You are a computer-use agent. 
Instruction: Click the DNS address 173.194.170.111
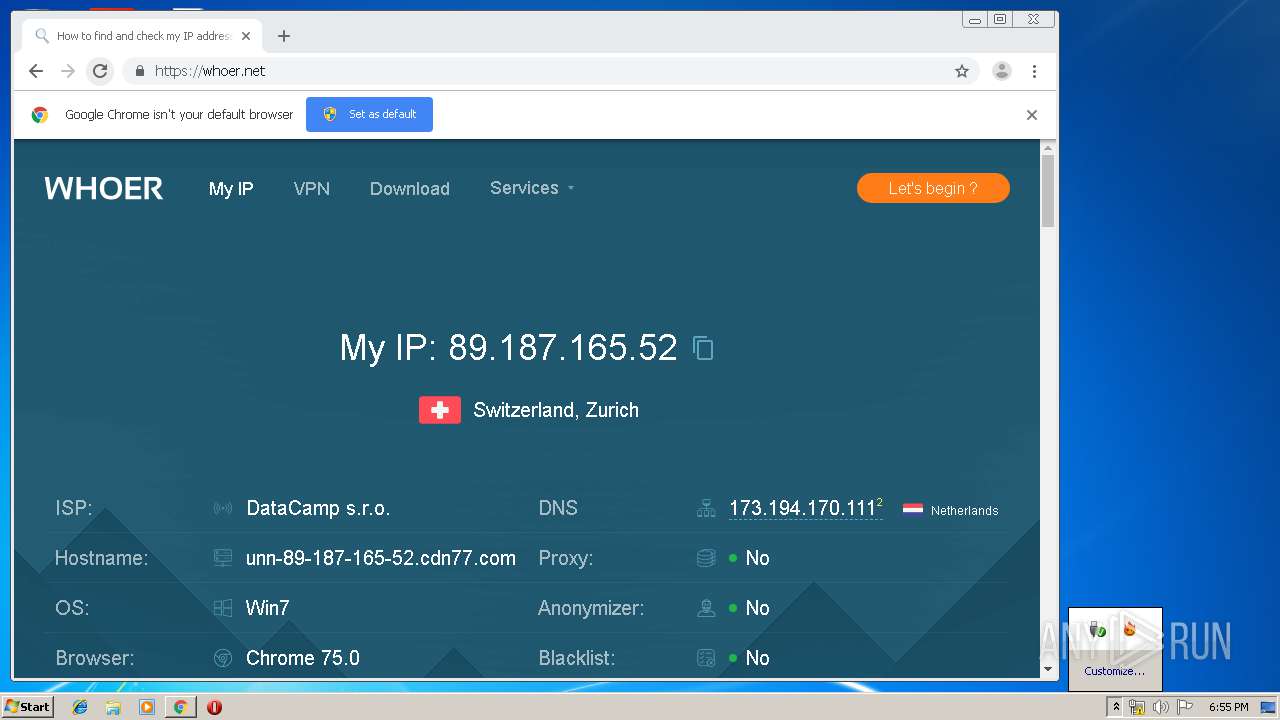pyautogui.click(x=802, y=508)
